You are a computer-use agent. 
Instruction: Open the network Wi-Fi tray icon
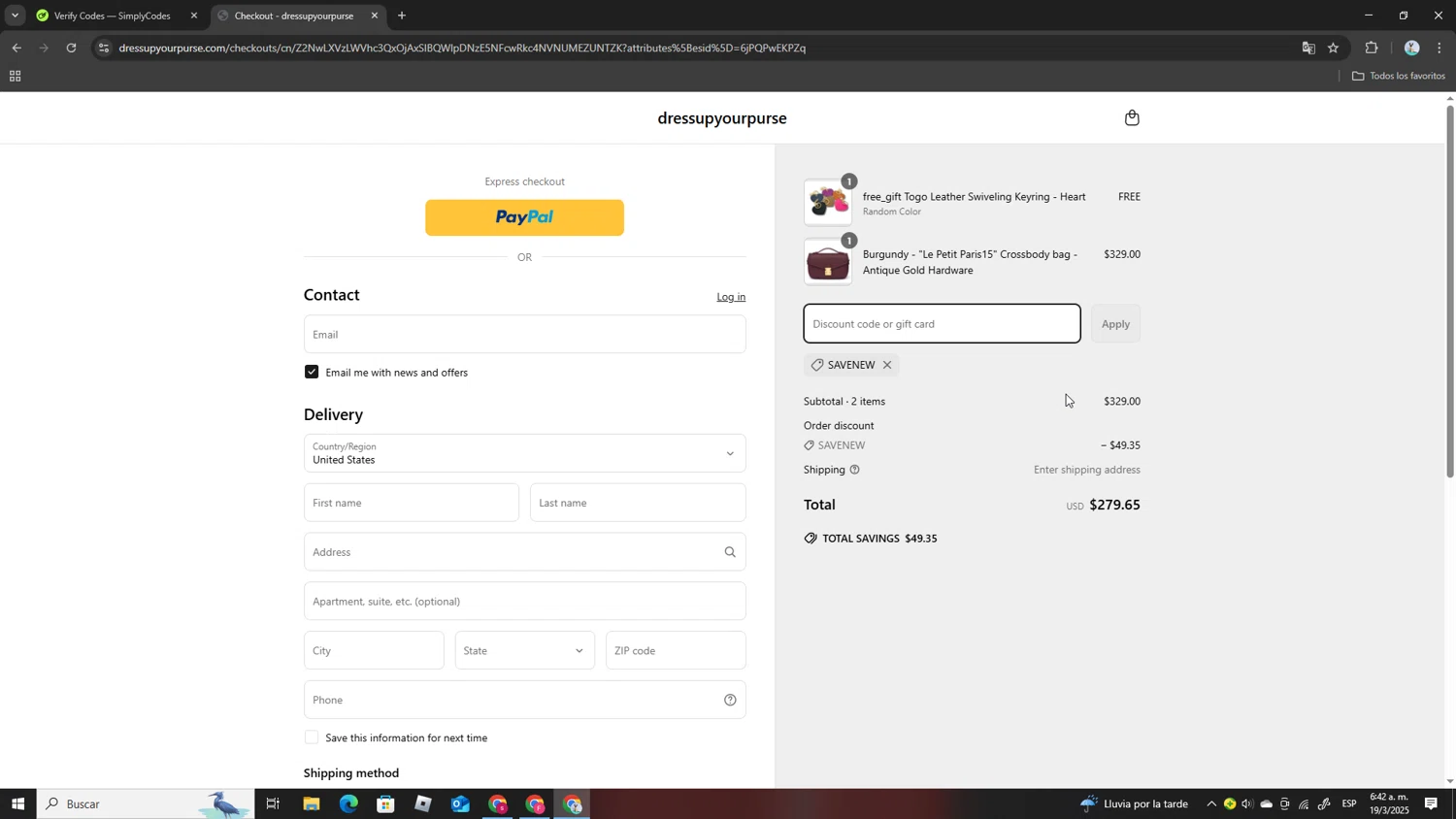(1304, 804)
